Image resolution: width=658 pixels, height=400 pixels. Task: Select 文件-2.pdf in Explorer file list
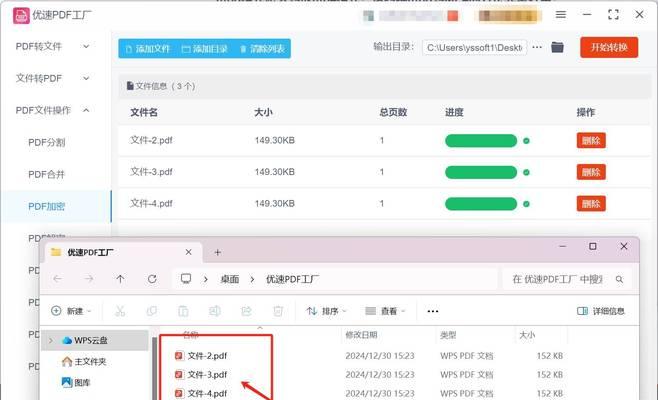coord(201,356)
